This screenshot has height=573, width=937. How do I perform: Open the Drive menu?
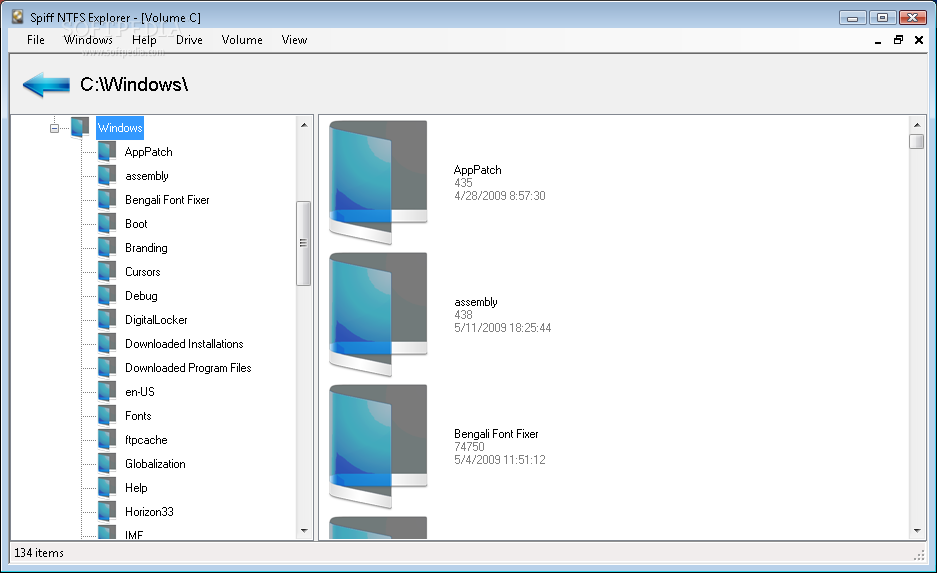click(x=189, y=40)
